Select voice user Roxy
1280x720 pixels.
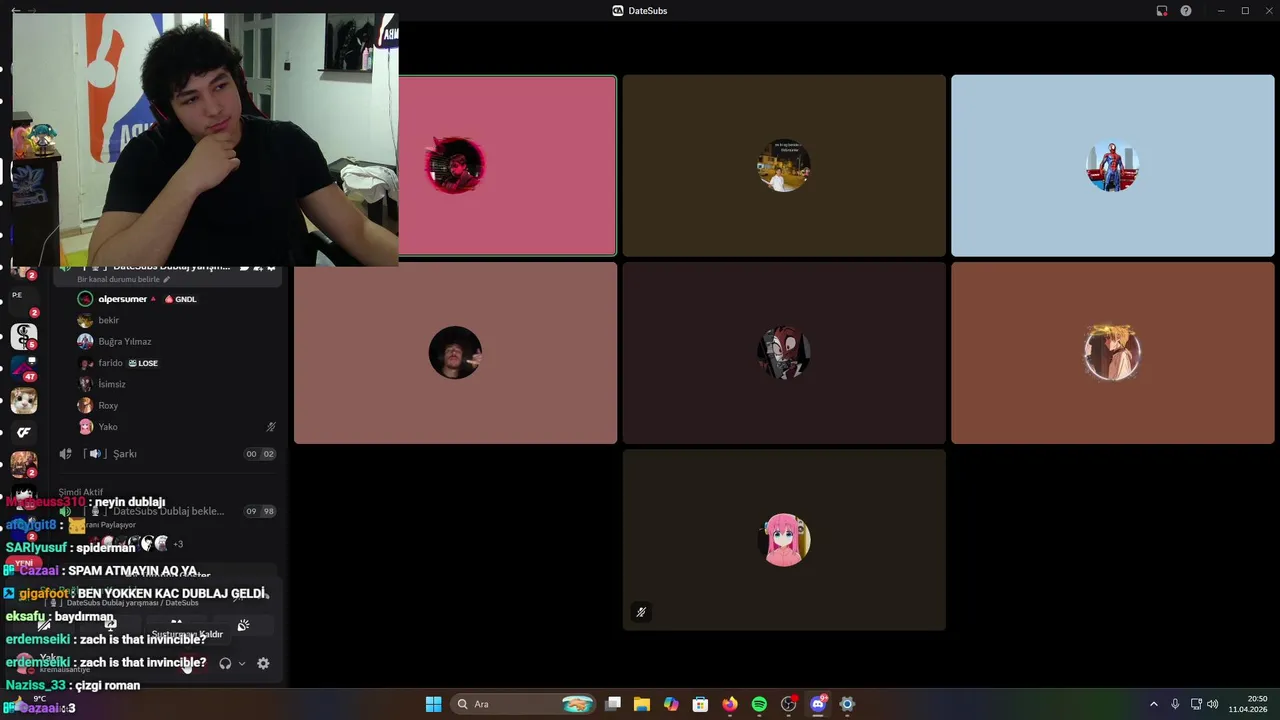pyautogui.click(x=108, y=405)
